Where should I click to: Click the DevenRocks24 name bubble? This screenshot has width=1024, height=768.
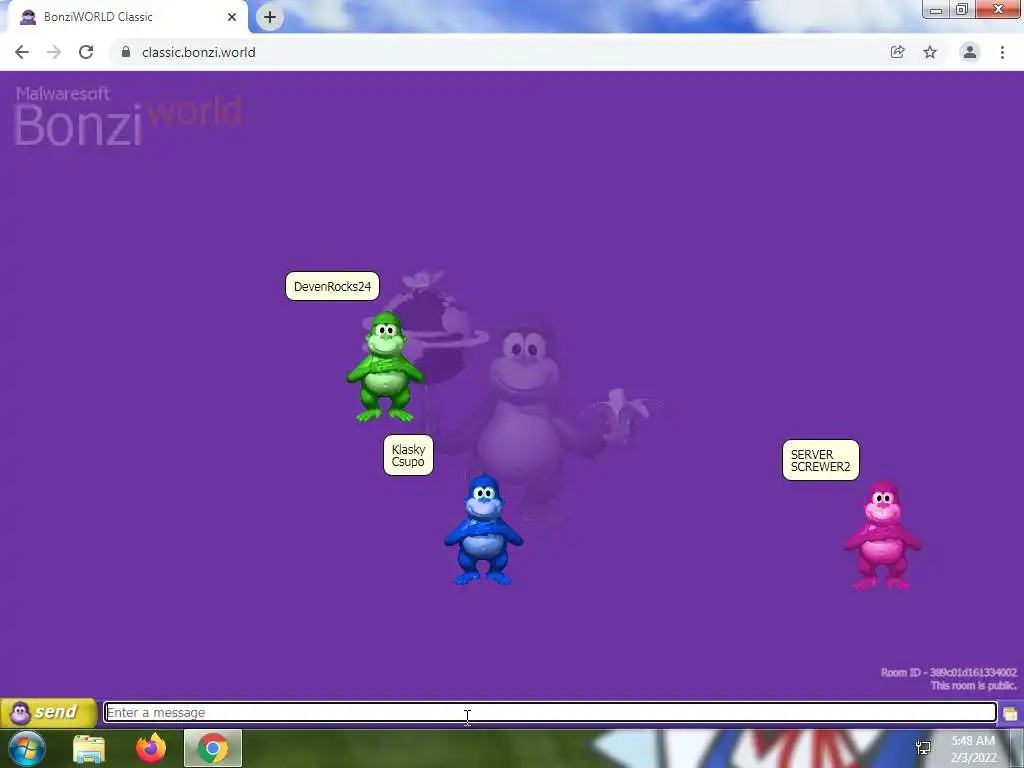coord(332,286)
